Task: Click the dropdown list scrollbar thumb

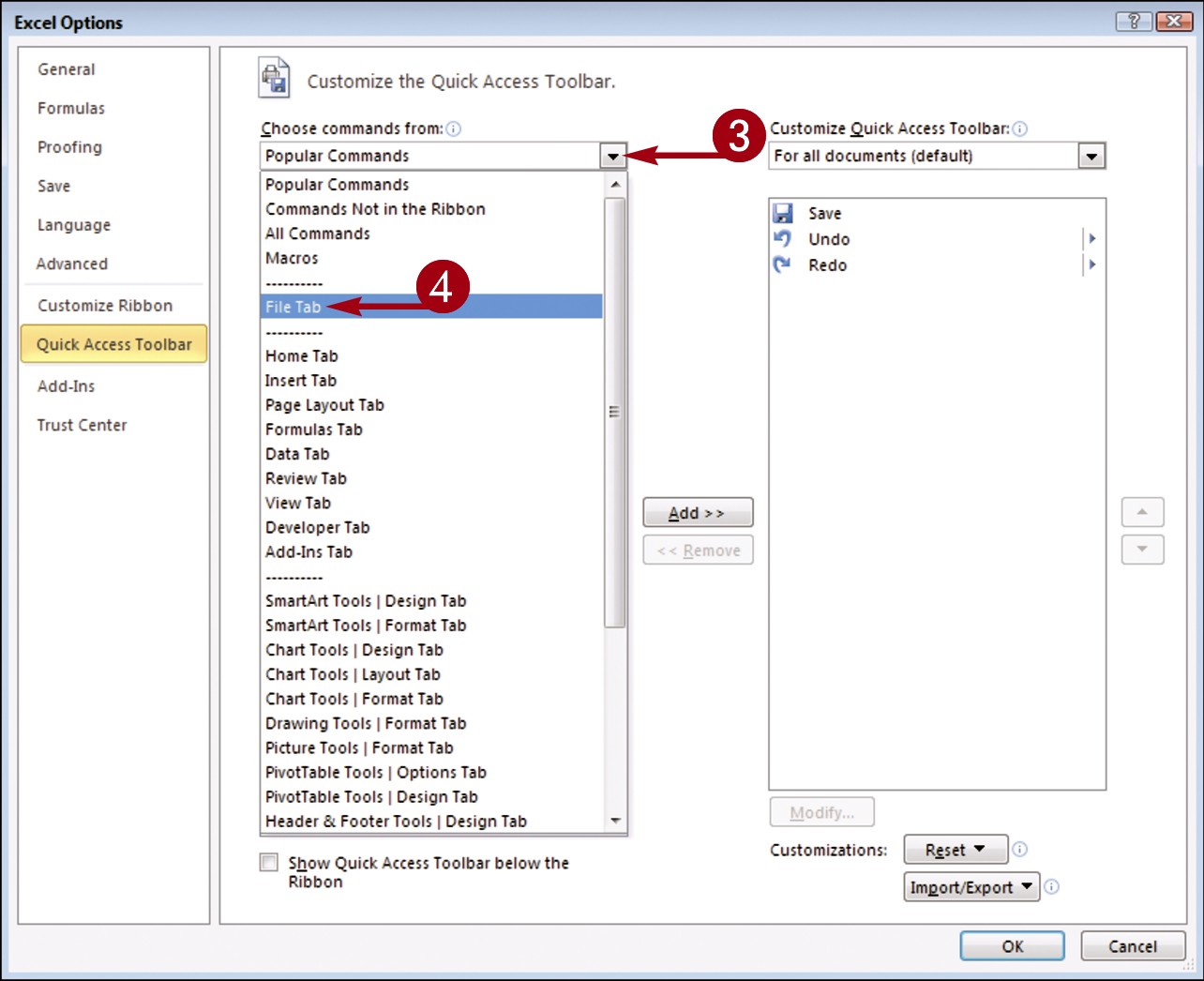Action: pyautogui.click(x=615, y=413)
